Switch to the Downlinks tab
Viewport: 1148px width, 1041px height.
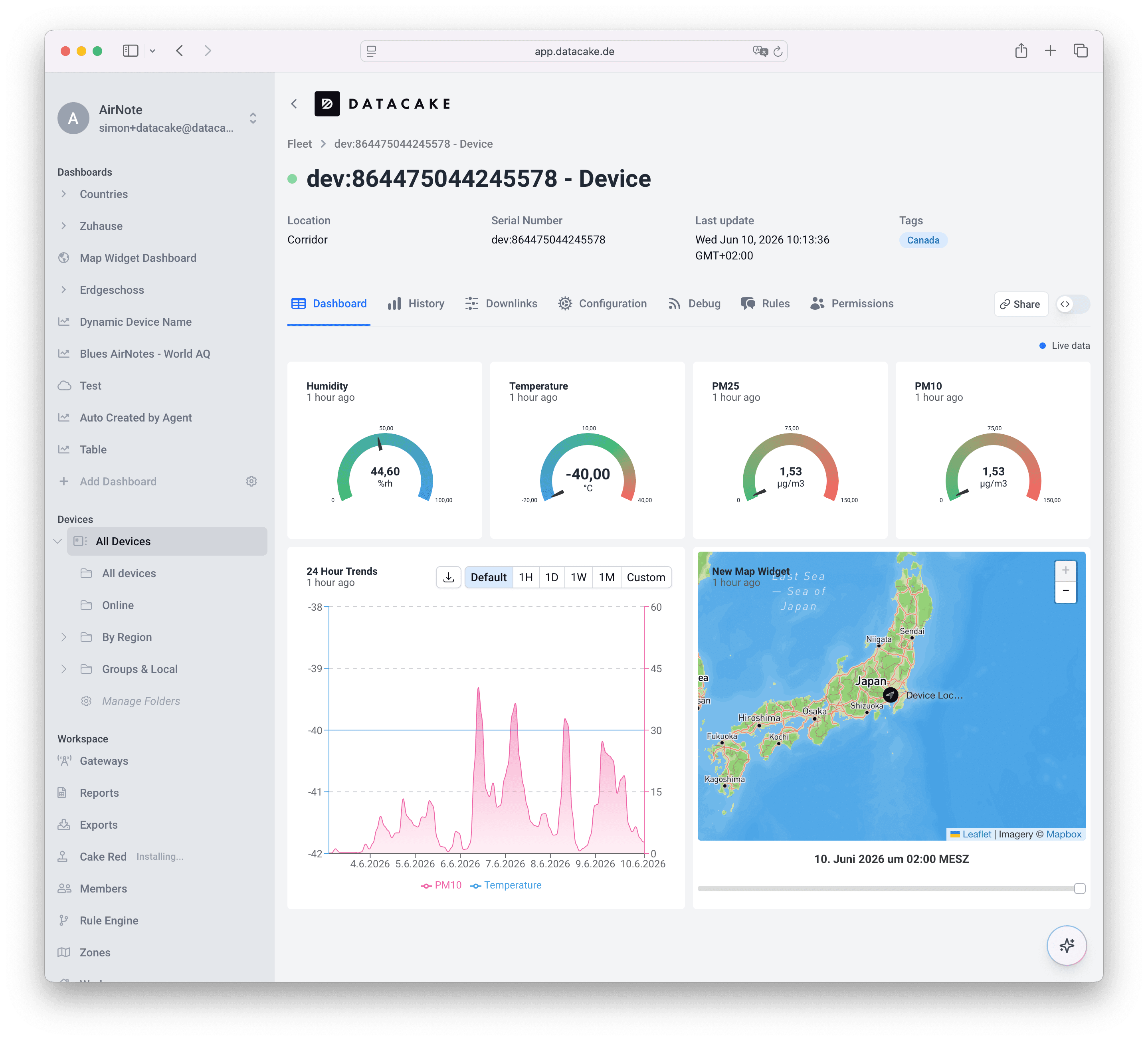click(501, 303)
